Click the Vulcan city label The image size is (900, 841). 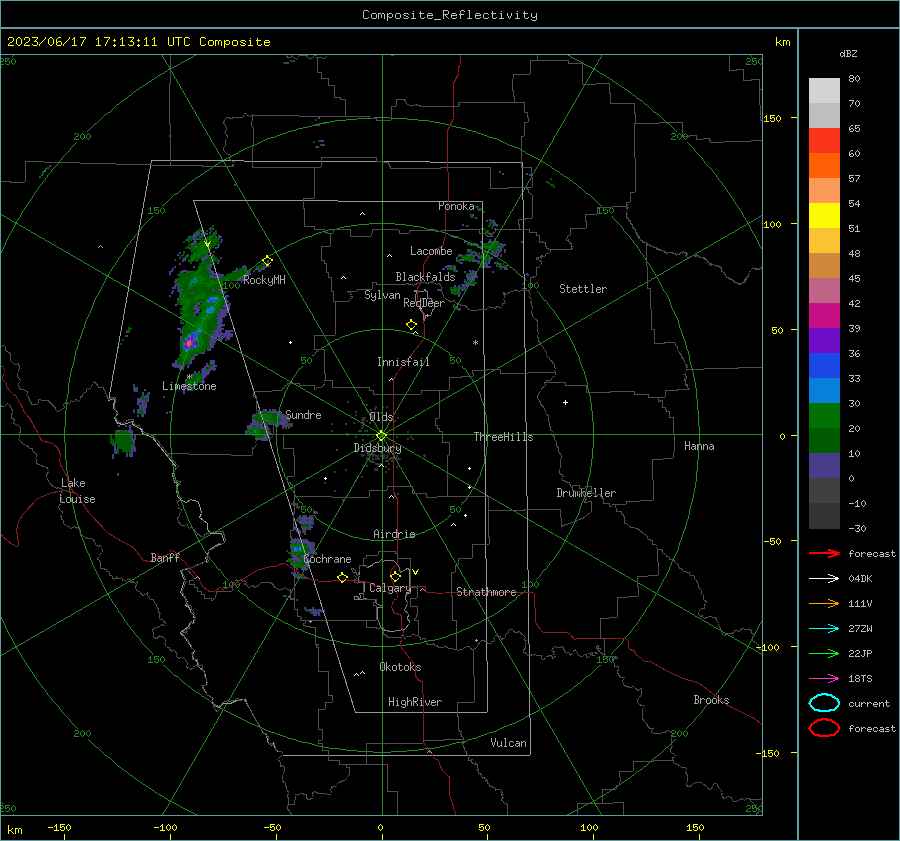click(x=508, y=743)
